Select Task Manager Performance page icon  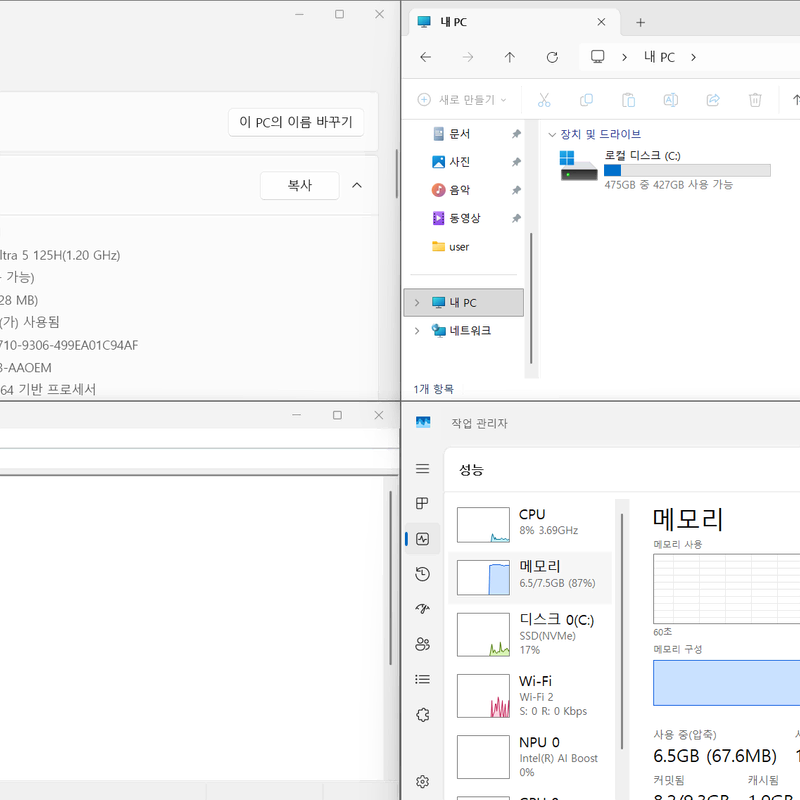[x=422, y=539]
